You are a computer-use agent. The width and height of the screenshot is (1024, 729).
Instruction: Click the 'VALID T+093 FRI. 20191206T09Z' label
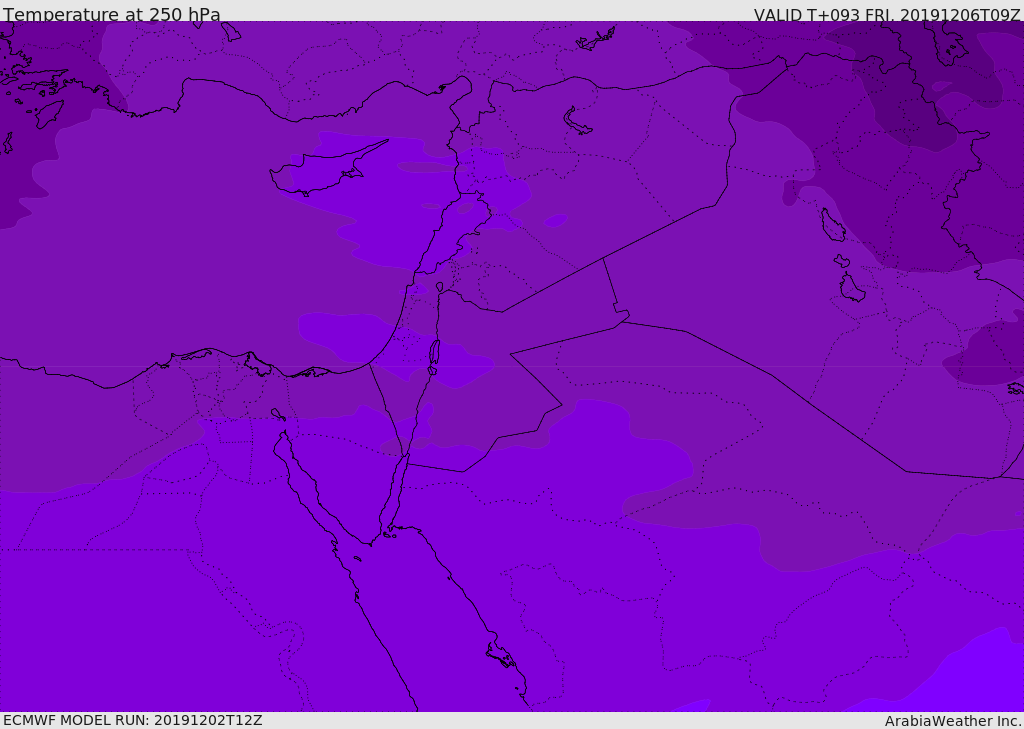[x=887, y=14]
